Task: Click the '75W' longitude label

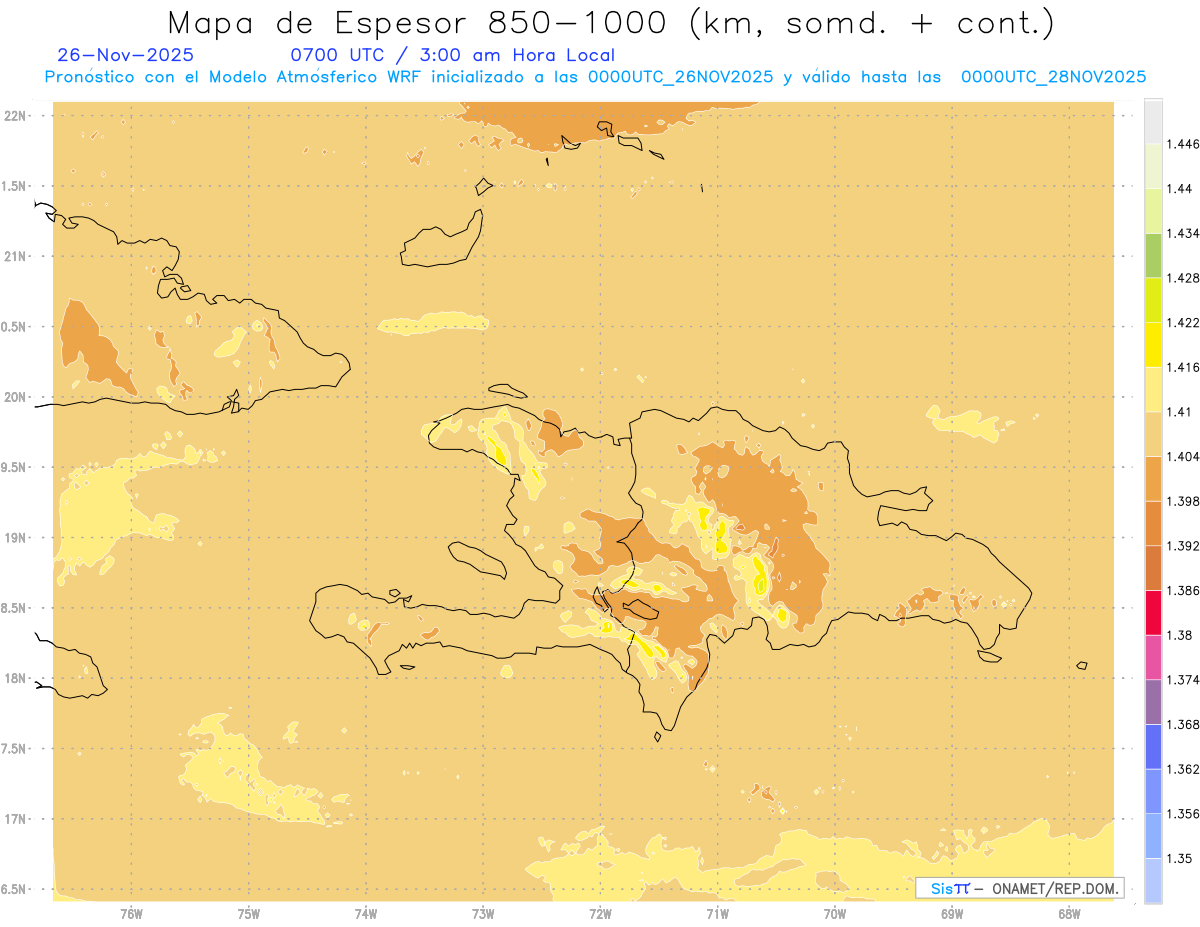Action: point(249,913)
